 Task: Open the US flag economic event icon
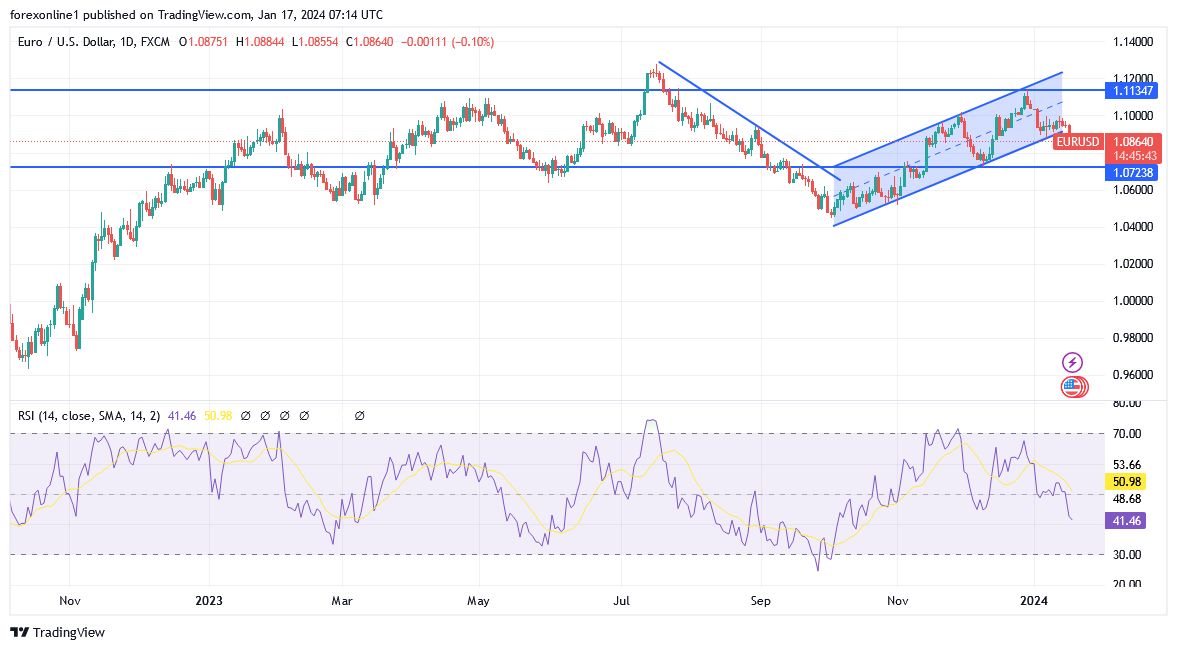[x=1072, y=386]
